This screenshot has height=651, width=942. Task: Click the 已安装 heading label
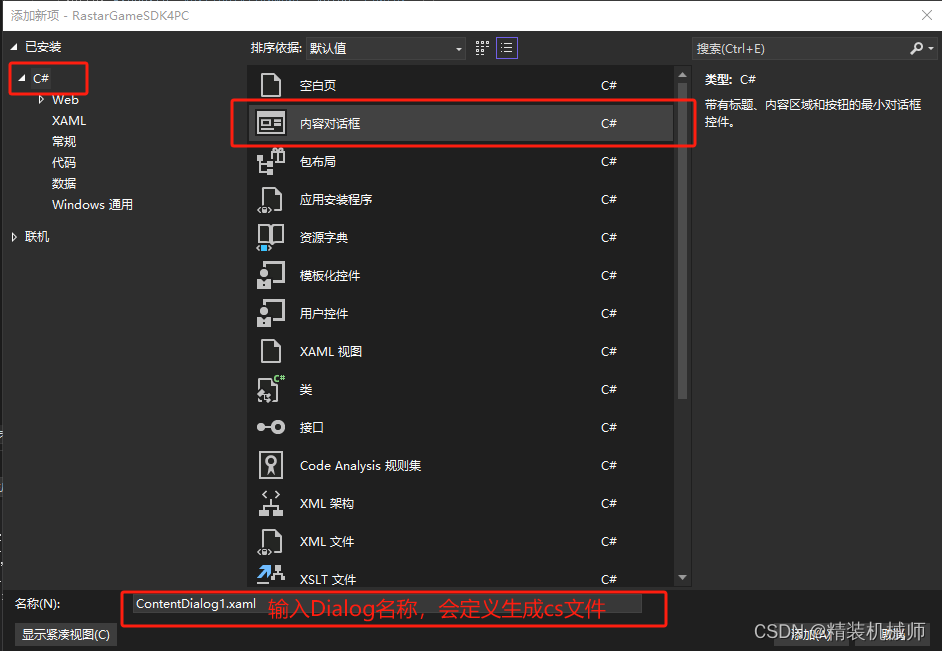(43, 47)
